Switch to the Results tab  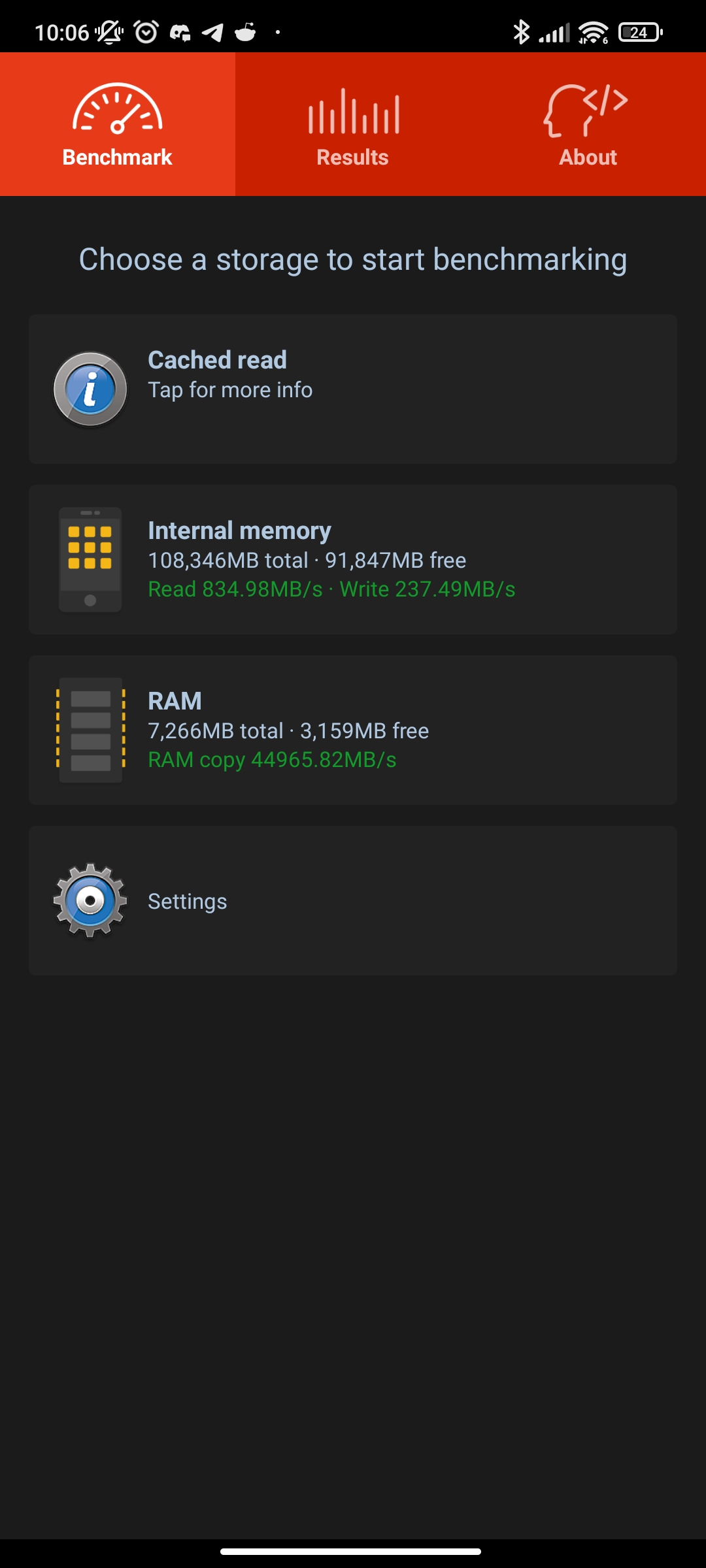pyautogui.click(x=353, y=124)
